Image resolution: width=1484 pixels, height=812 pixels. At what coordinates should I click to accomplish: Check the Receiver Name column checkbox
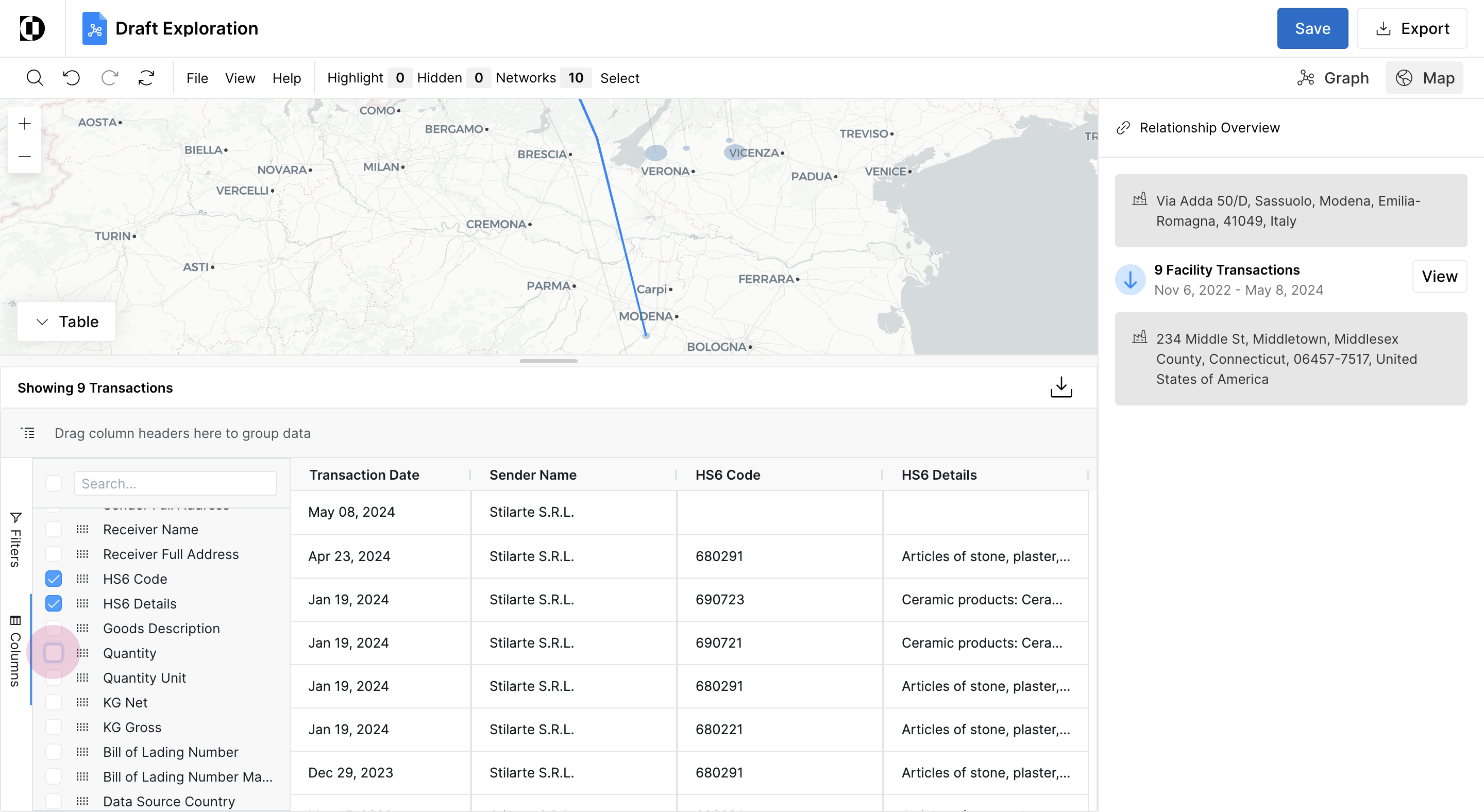(54, 529)
